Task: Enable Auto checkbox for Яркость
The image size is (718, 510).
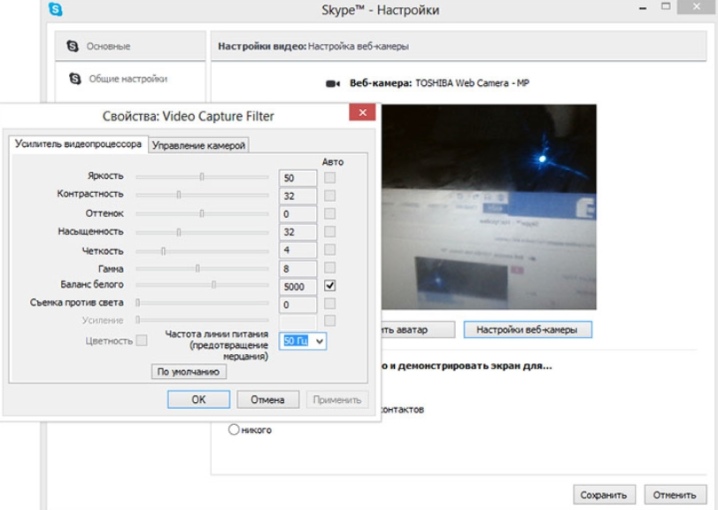Action: 330,177
